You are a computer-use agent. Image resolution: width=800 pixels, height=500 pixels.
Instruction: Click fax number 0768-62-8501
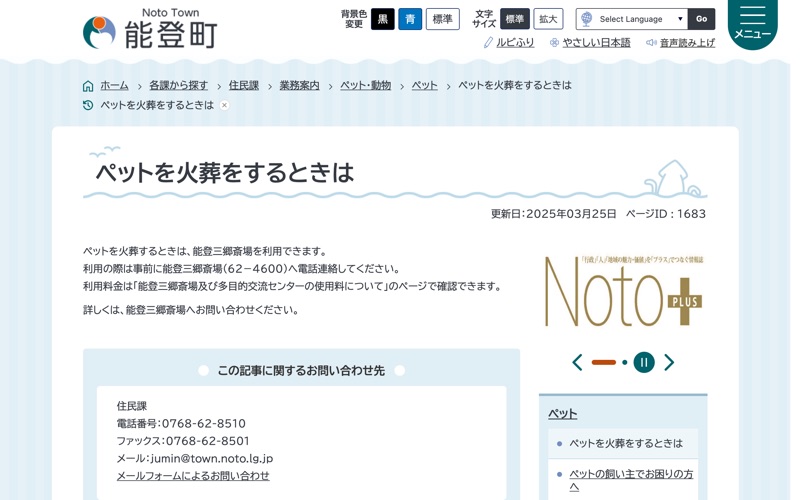tap(208, 441)
